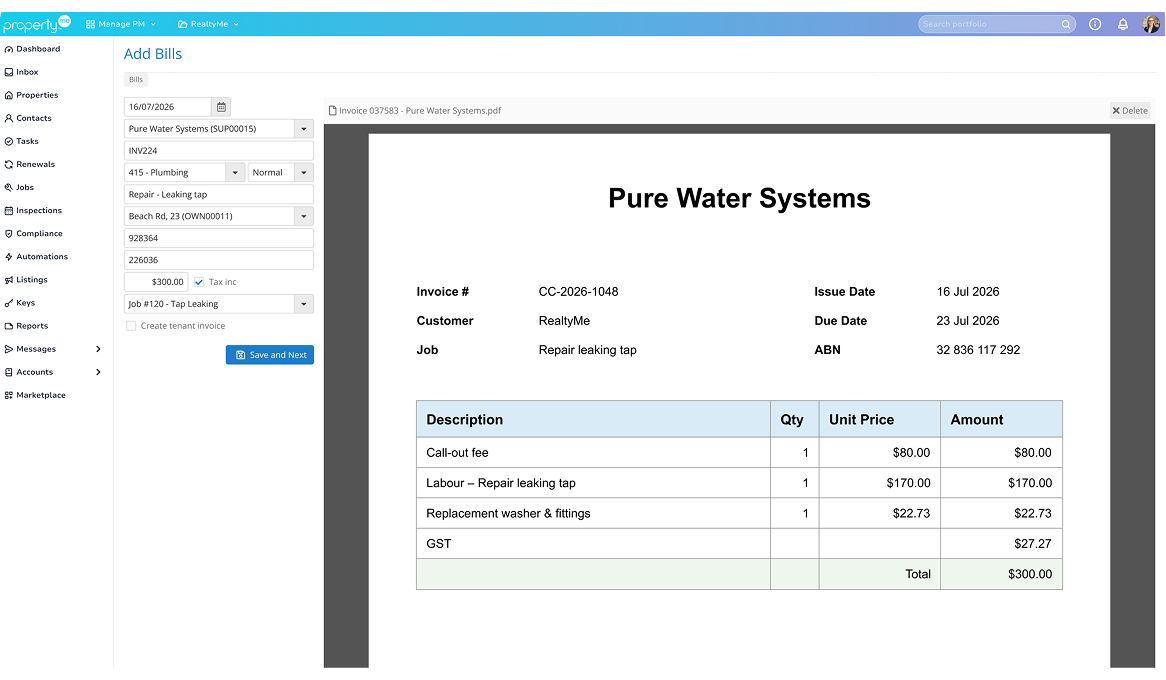Open the calendar date picker icon

coord(221,107)
